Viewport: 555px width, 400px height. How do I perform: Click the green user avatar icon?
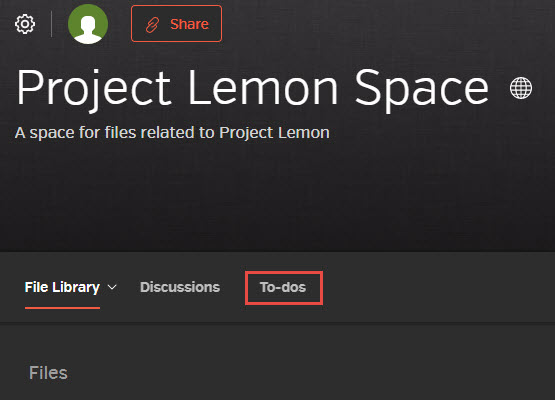pyautogui.click(x=88, y=24)
